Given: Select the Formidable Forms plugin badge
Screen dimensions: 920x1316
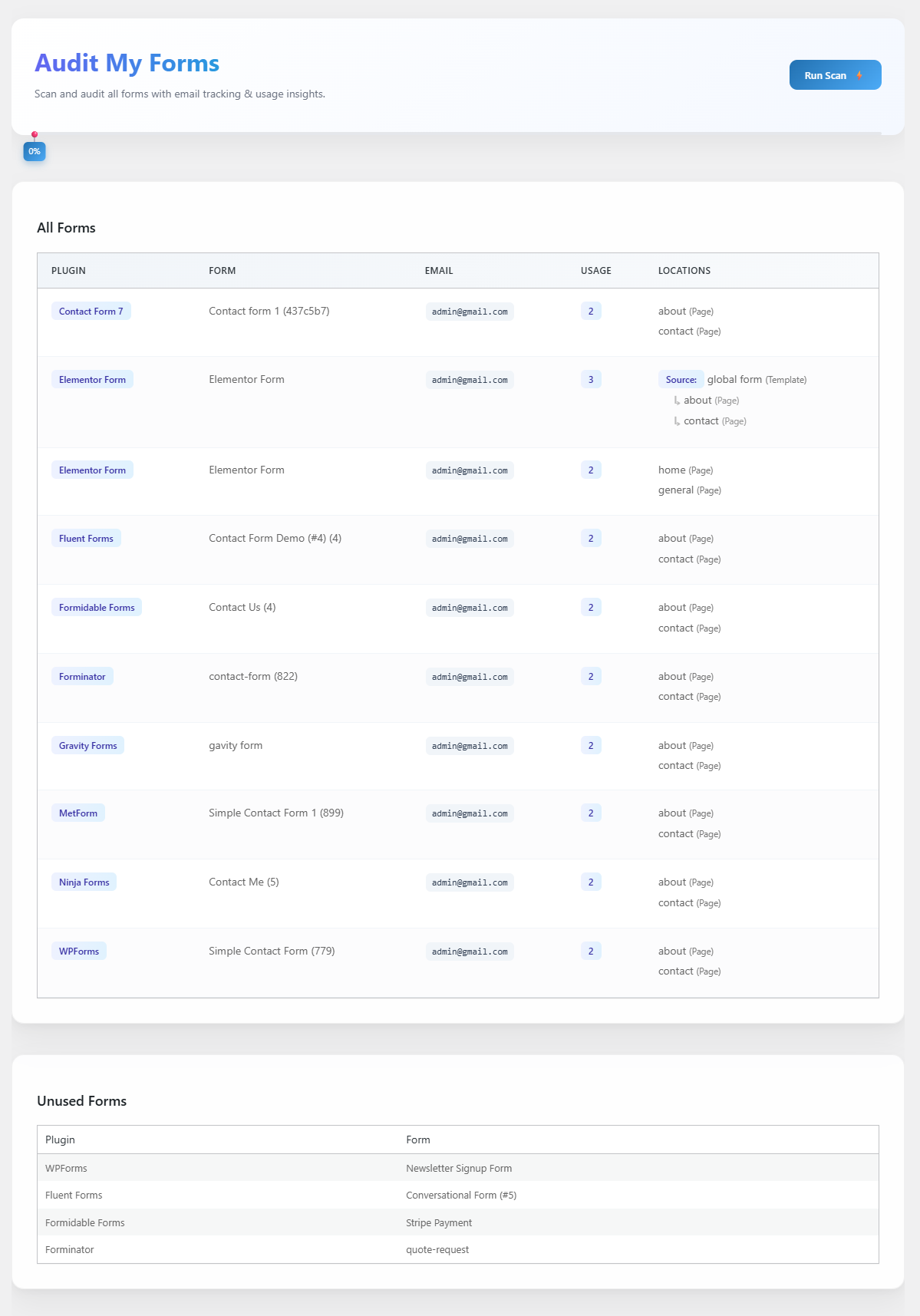Looking at the screenshot, I should pos(97,607).
